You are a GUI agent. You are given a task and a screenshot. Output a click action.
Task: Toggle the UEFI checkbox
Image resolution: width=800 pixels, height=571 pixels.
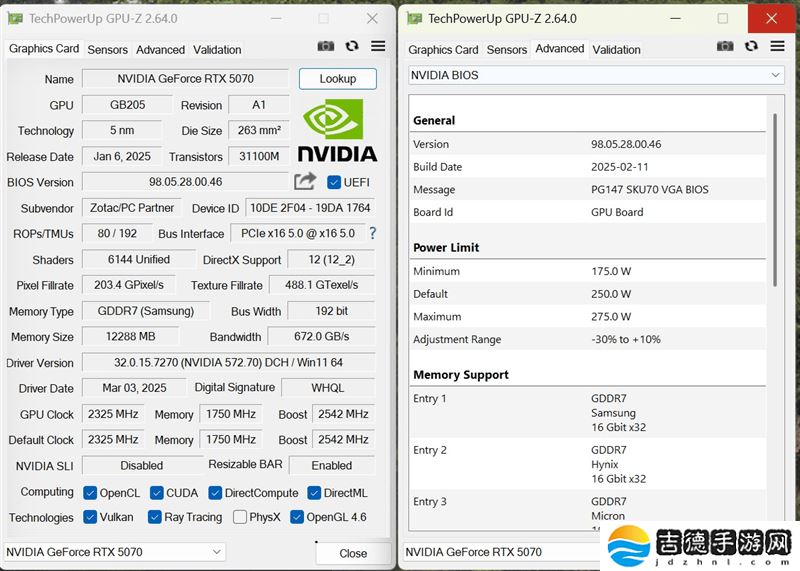coord(334,182)
